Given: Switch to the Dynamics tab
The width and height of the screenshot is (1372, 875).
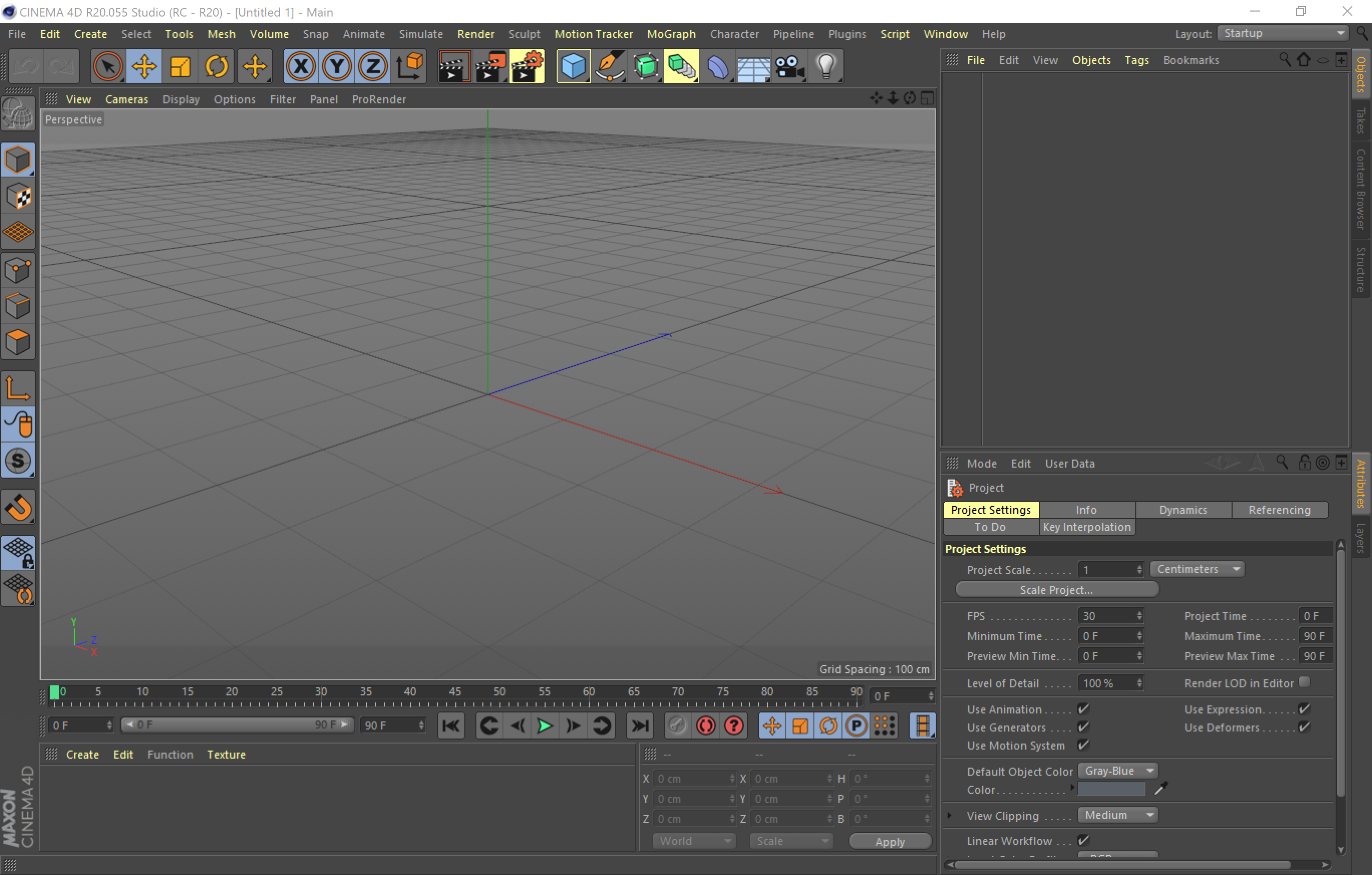Looking at the screenshot, I should pyautogui.click(x=1183, y=510).
